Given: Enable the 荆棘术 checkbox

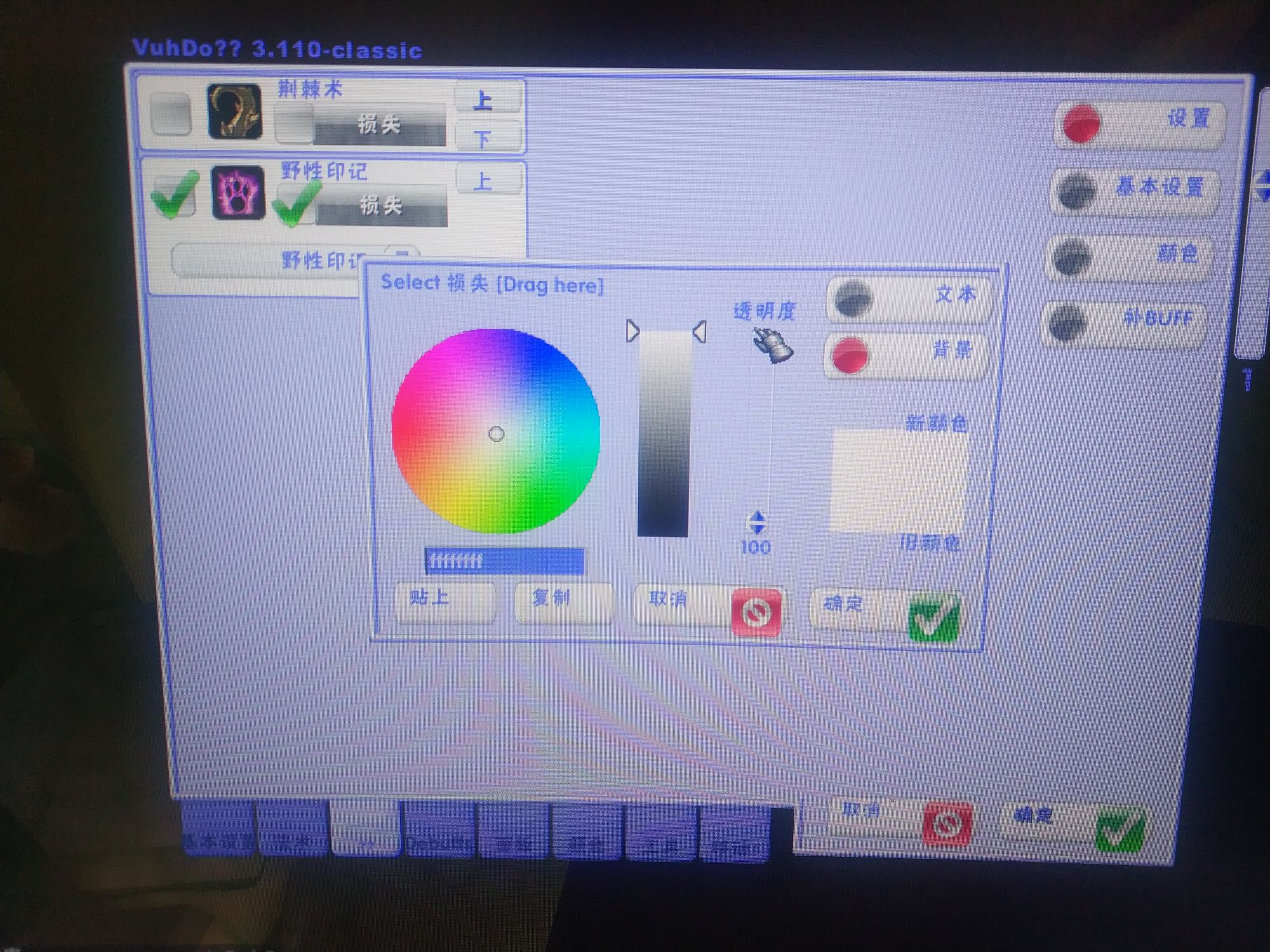Looking at the screenshot, I should tap(171, 114).
